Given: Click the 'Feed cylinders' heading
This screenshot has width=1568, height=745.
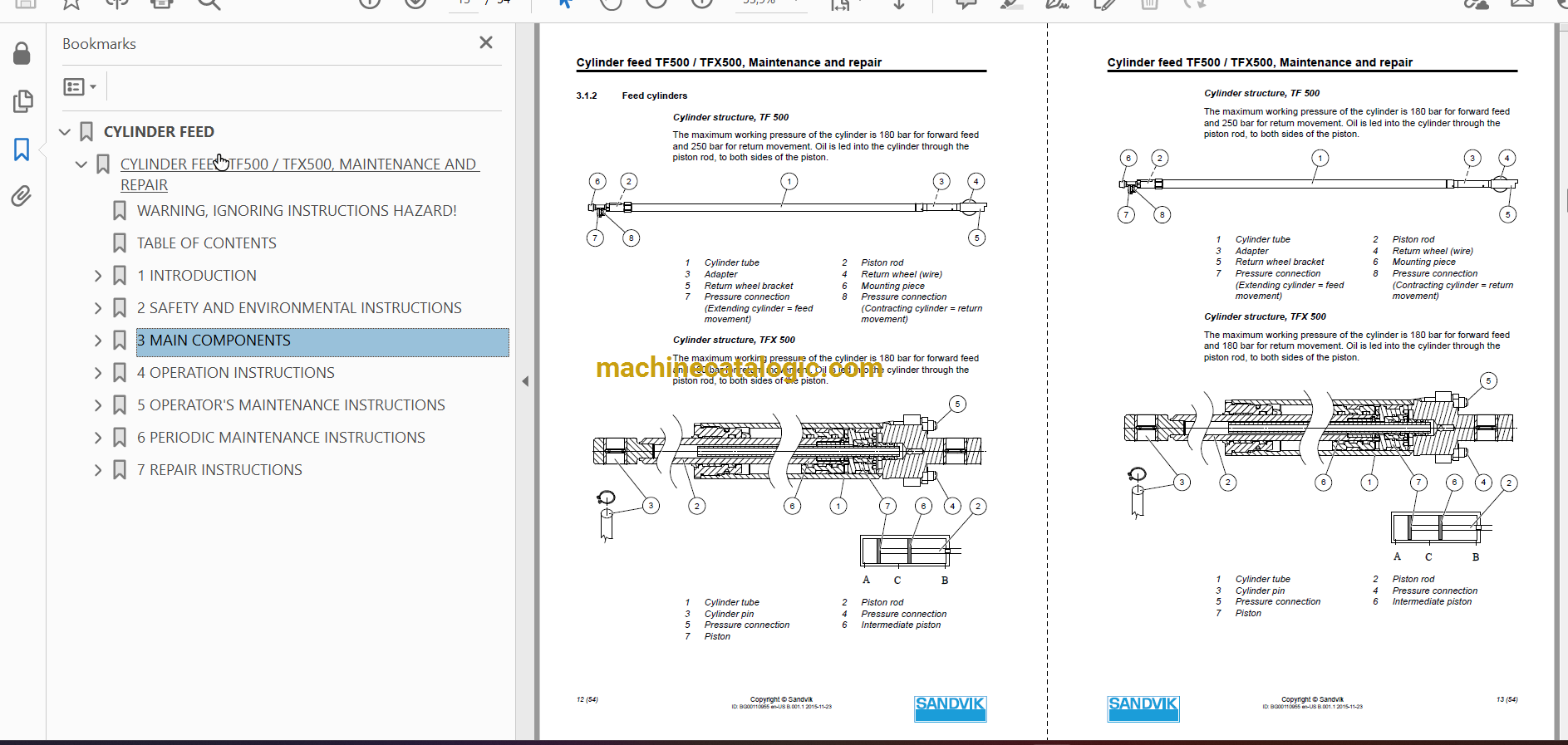Looking at the screenshot, I should click(655, 96).
